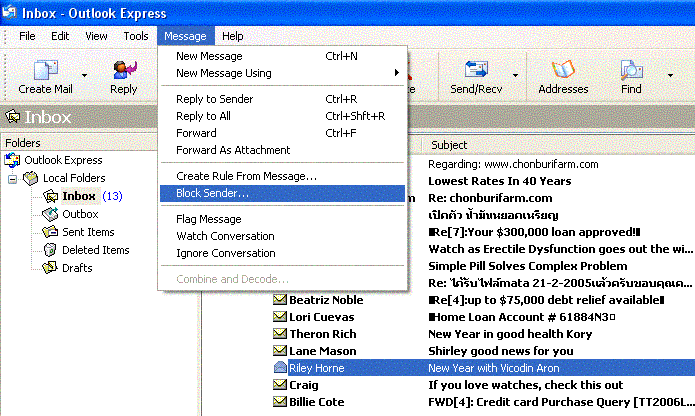This screenshot has height=416, width=695.
Task: Open the Edit menu
Action: point(60,36)
